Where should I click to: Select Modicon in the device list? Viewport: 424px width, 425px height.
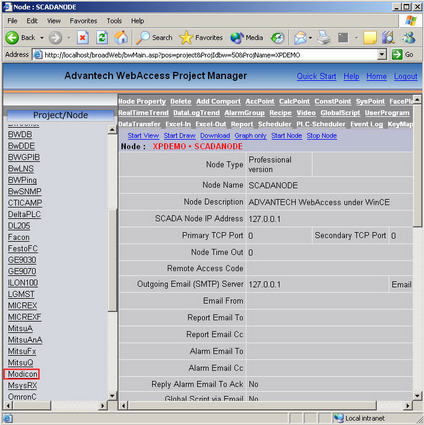point(22,374)
